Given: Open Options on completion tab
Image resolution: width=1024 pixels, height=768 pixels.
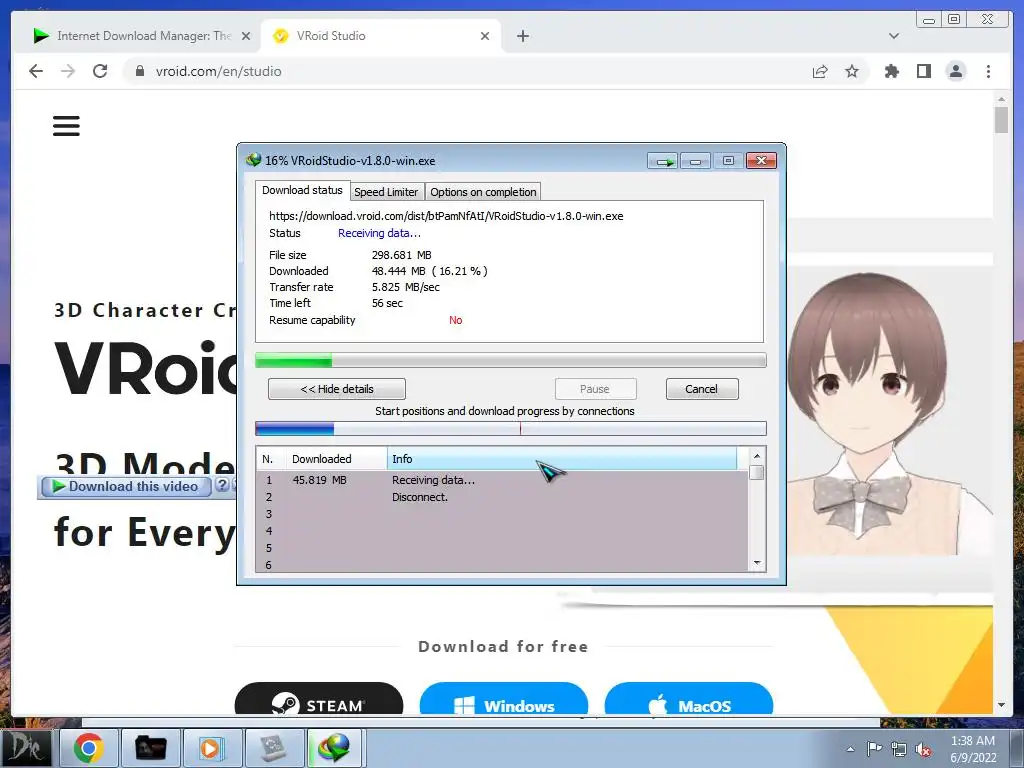Looking at the screenshot, I should click(x=483, y=192).
